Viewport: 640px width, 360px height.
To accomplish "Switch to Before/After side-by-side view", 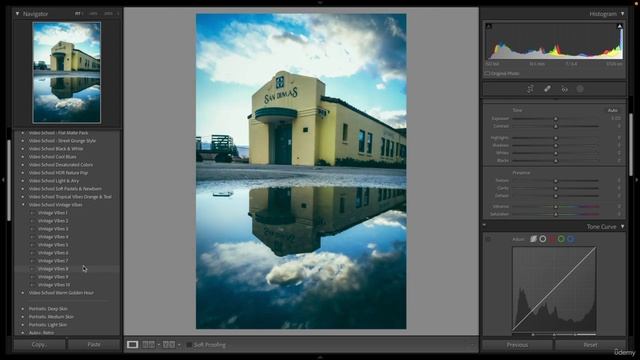I will (x=148, y=344).
